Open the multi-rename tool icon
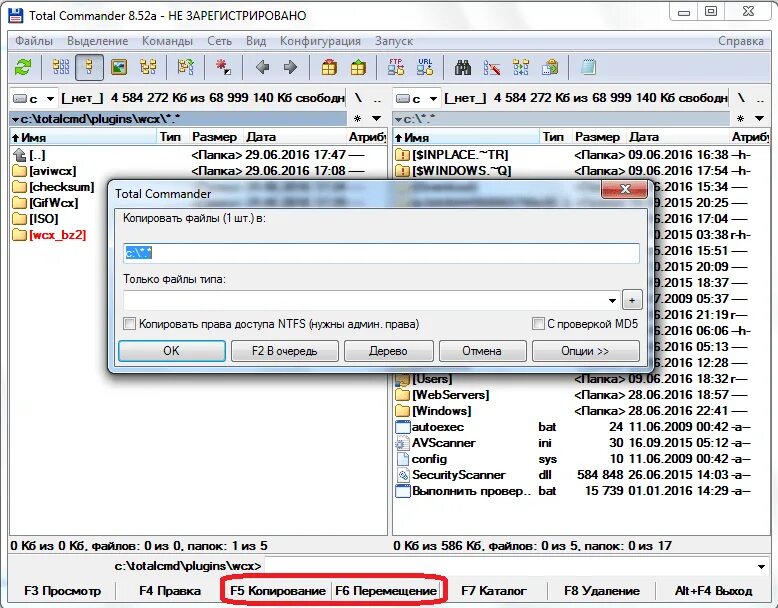Viewport: 778px width, 608px height. [492, 67]
